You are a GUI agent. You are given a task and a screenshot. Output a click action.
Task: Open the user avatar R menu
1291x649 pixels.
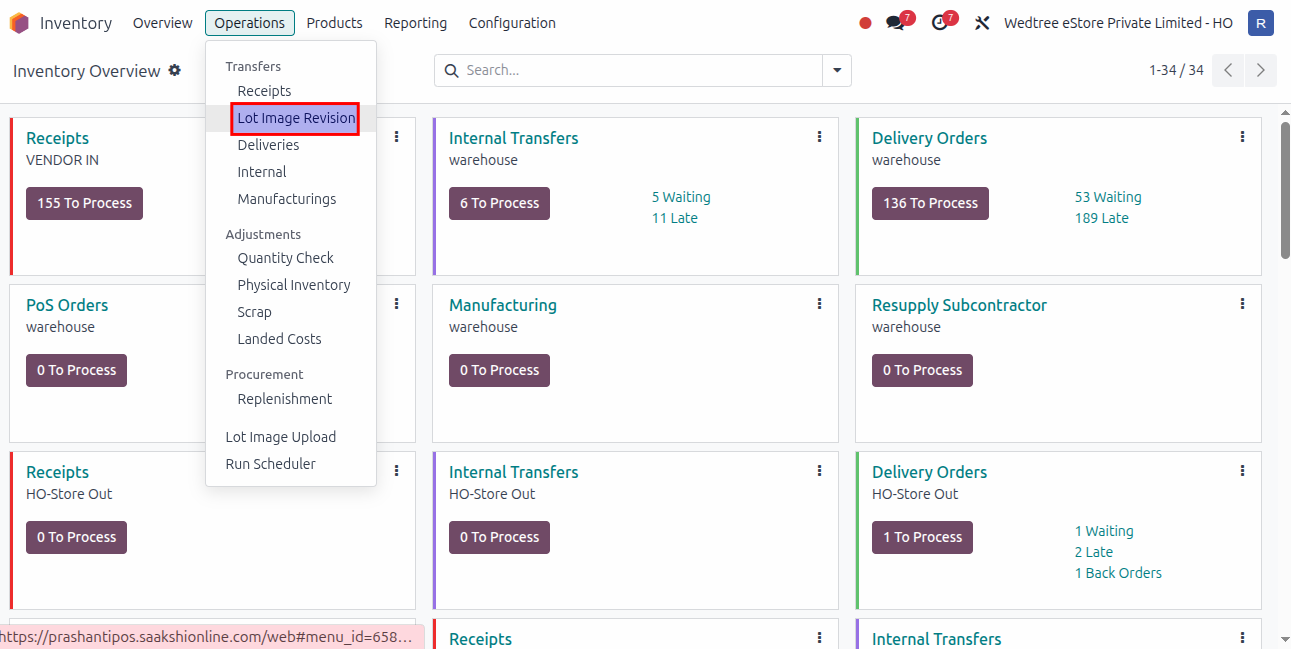coord(1261,23)
